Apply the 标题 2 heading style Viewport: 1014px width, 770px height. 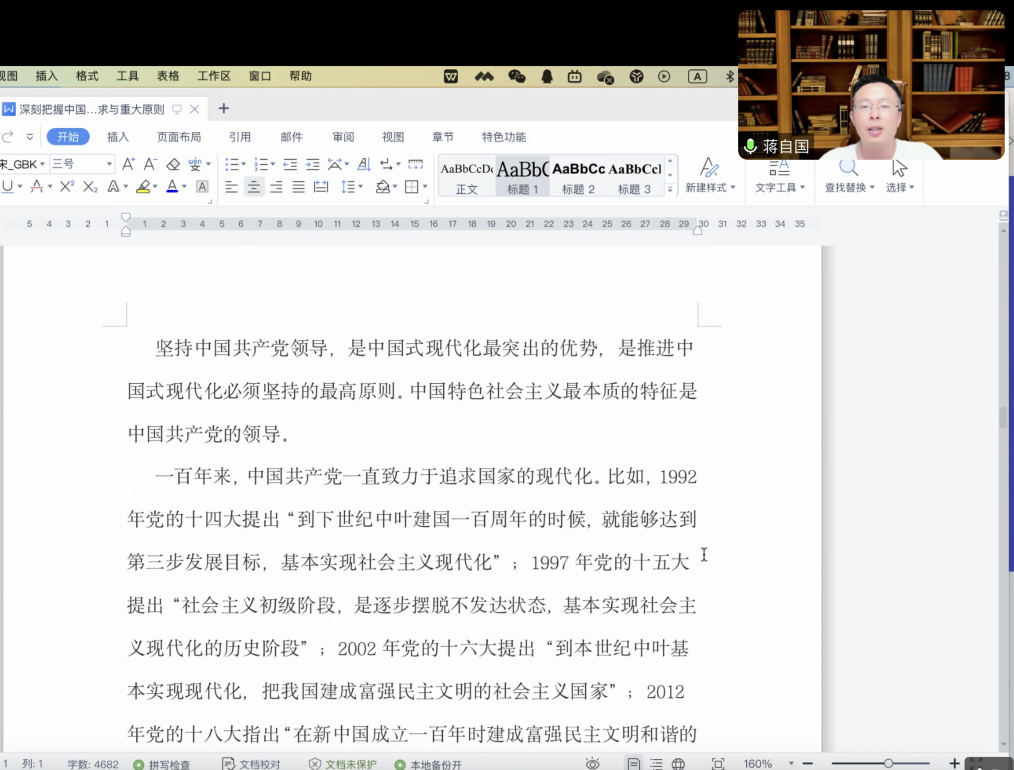tap(578, 176)
